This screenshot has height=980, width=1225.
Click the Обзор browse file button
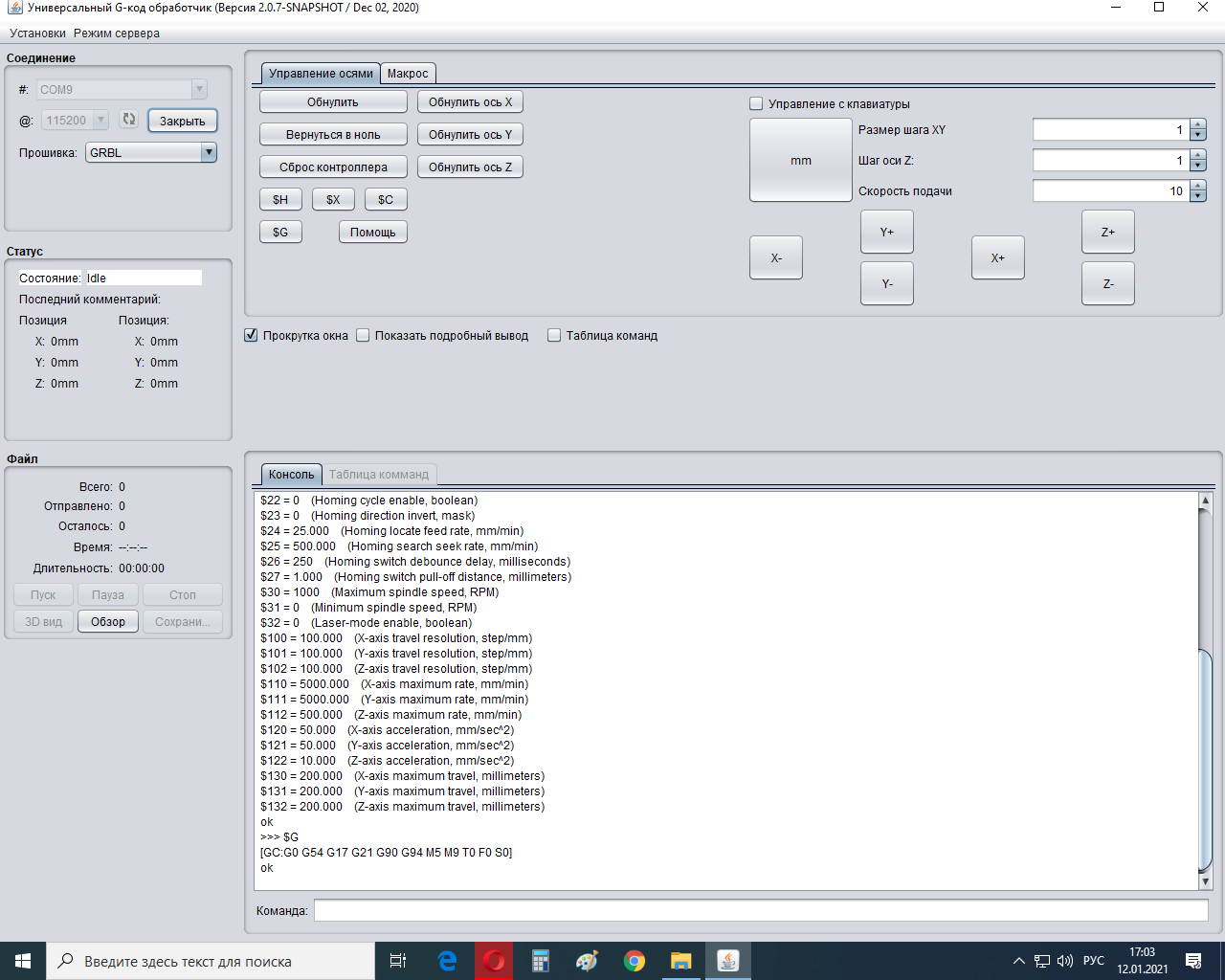[108, 622]
